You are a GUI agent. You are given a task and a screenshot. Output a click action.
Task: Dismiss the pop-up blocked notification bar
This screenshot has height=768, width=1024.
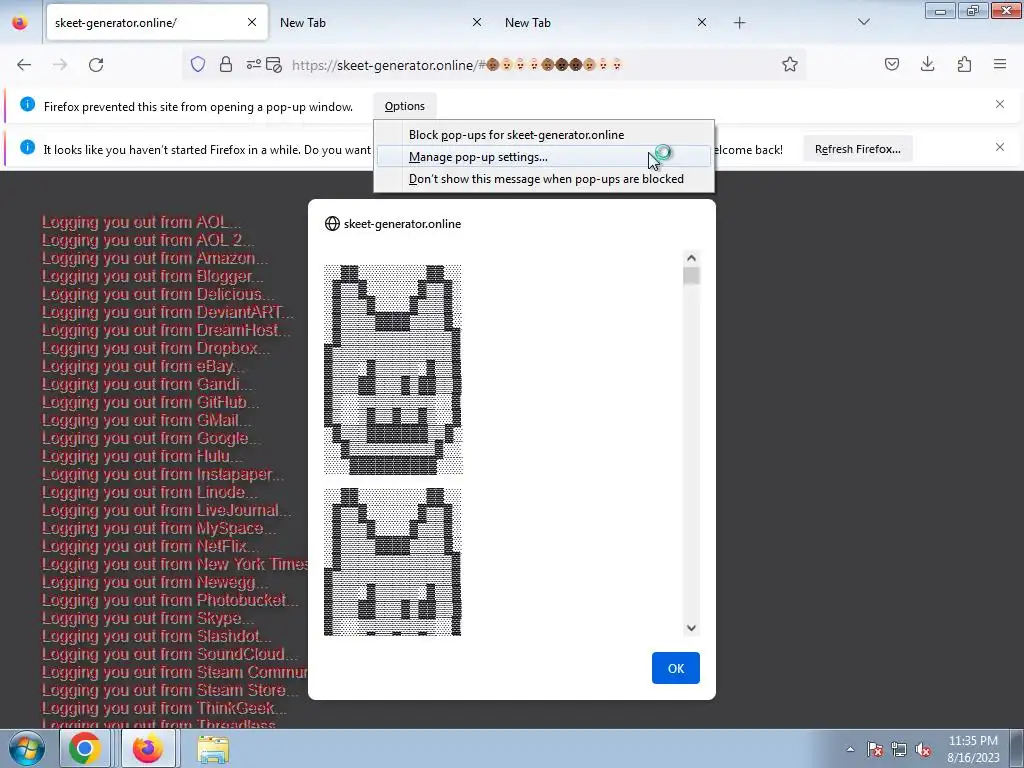(1000, 104)
